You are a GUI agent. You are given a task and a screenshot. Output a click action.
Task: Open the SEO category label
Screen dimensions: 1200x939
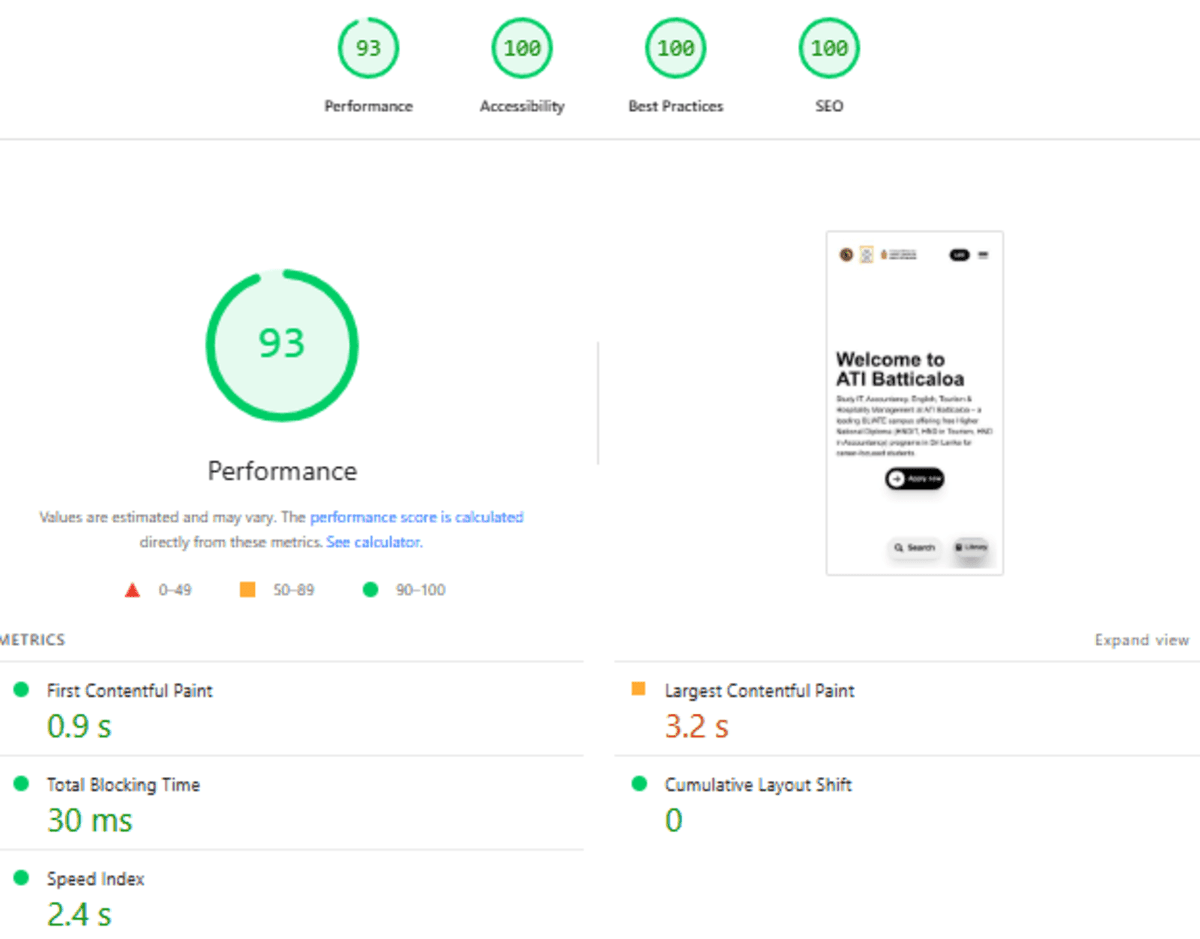(x=829, y=106)
